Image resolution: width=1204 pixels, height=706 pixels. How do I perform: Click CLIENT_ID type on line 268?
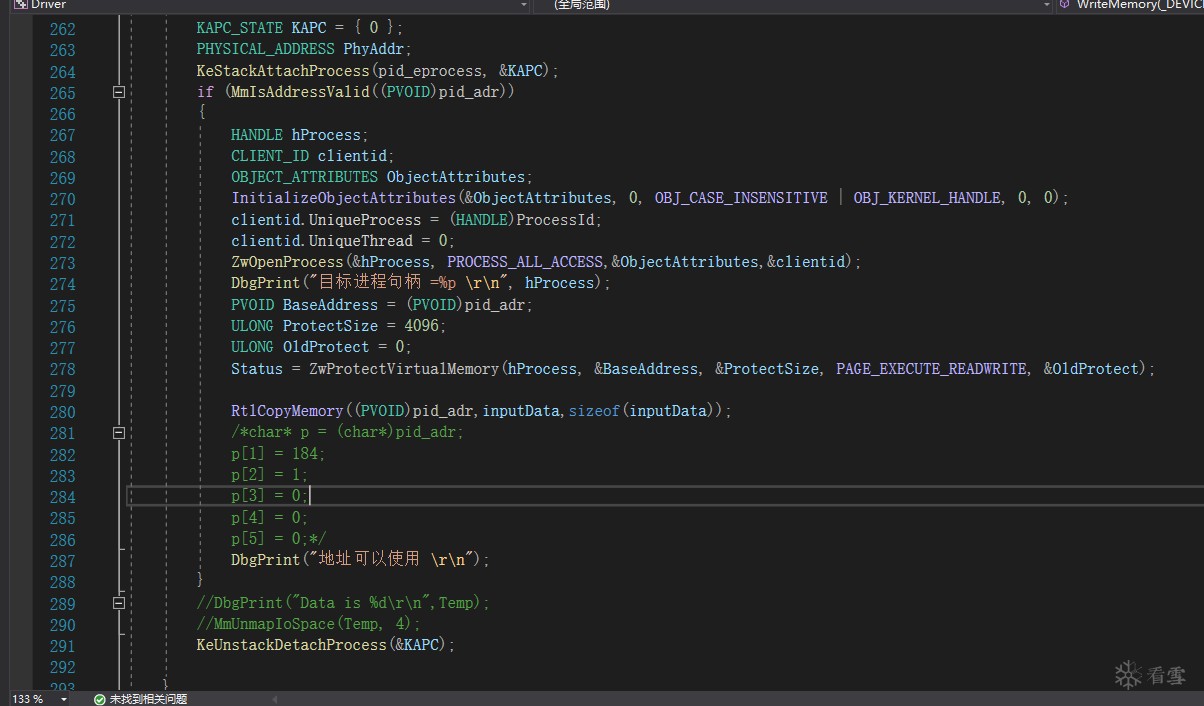point(270,156)
